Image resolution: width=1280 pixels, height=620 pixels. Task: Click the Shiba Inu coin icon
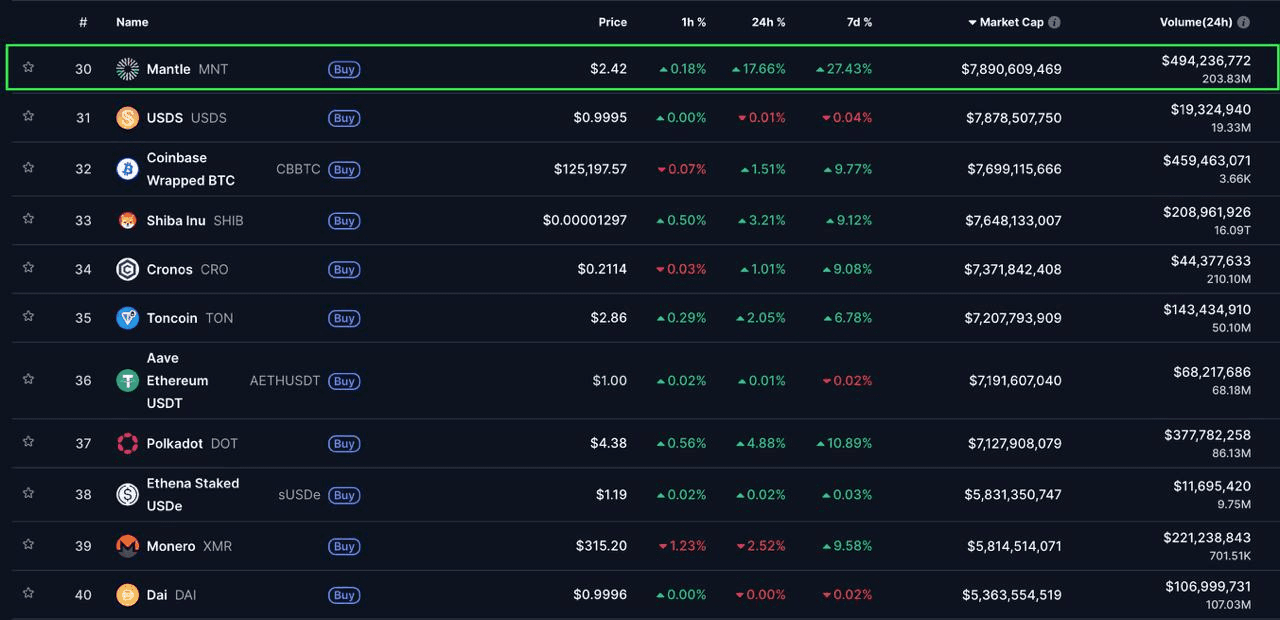click(x=127, y=221)
